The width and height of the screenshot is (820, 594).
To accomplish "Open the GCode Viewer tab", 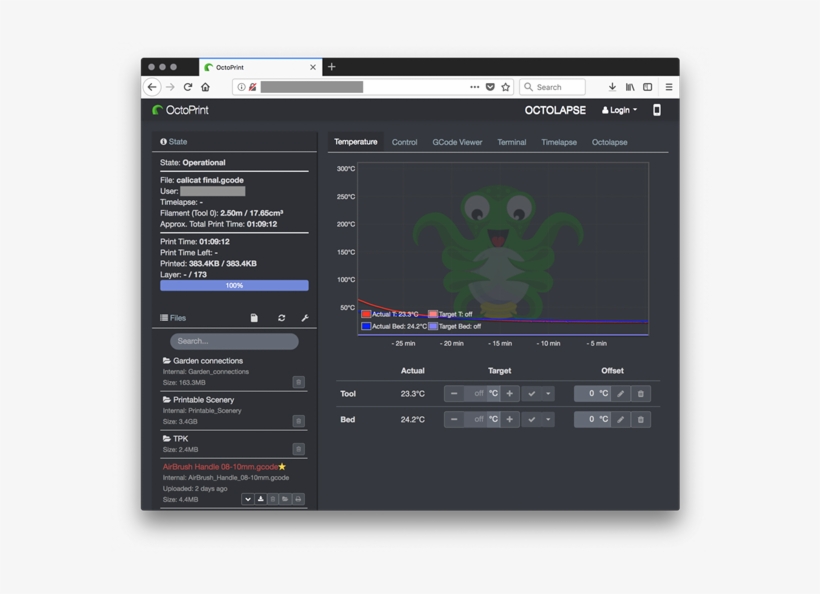I will click(x=457, y=142).
